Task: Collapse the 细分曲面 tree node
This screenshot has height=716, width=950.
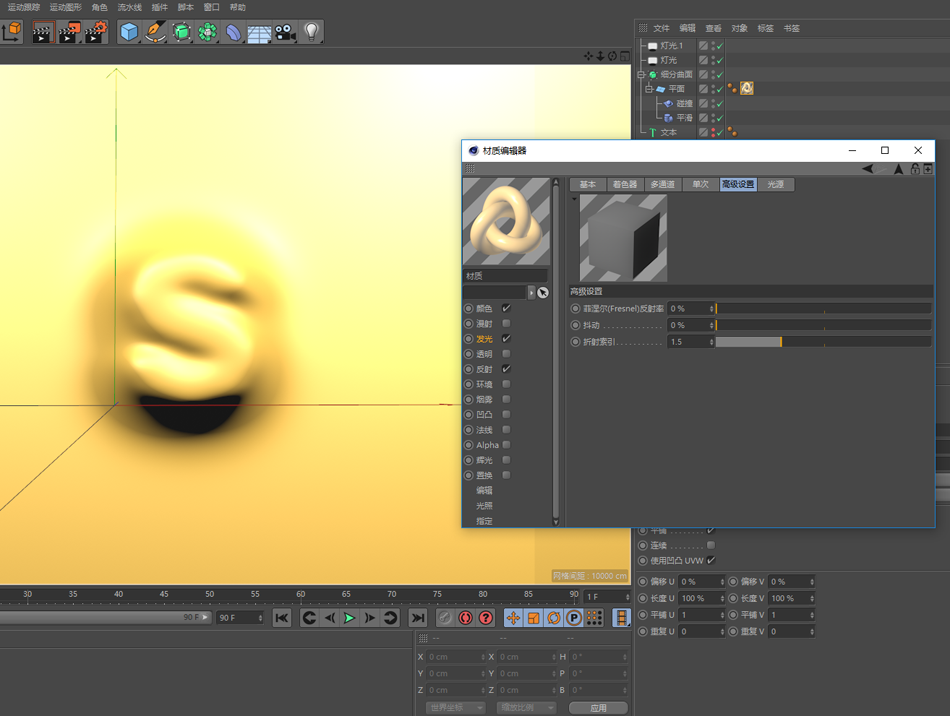Action: [x=641, y=75]
